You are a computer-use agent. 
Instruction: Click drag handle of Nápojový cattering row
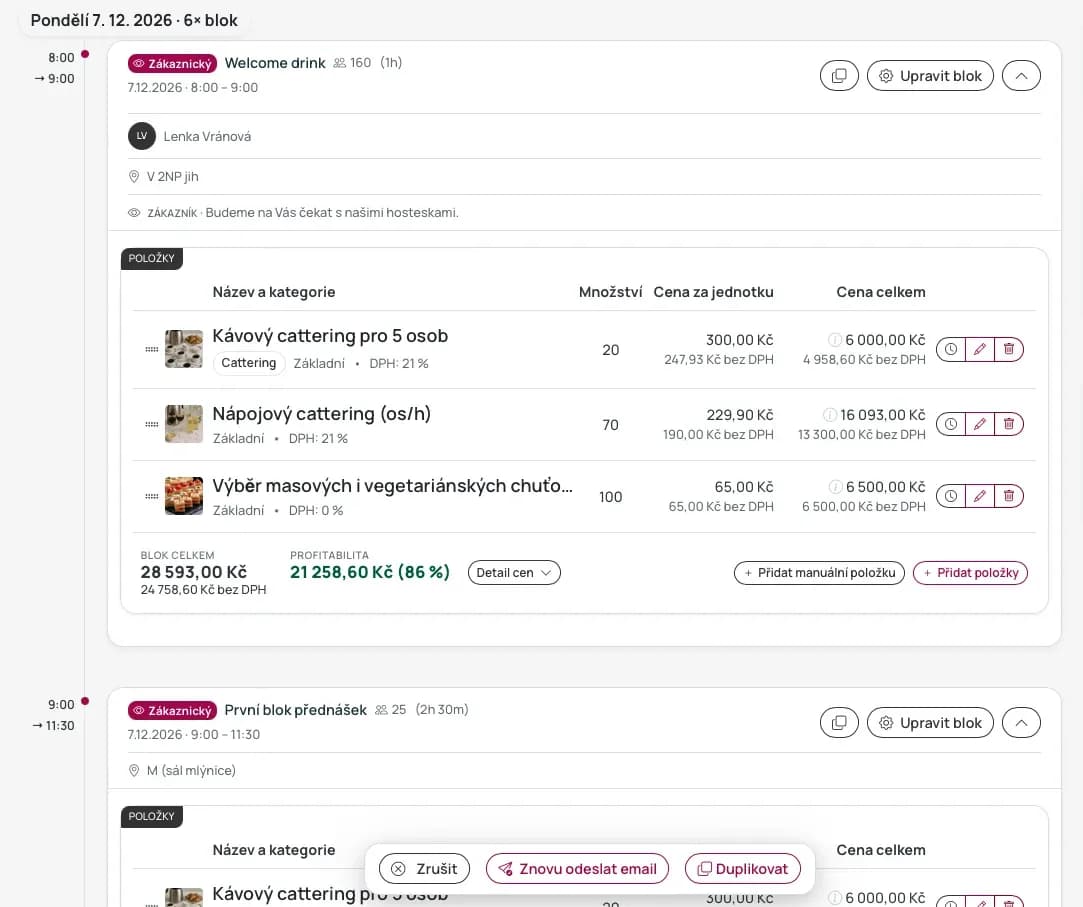pos(152,424)
